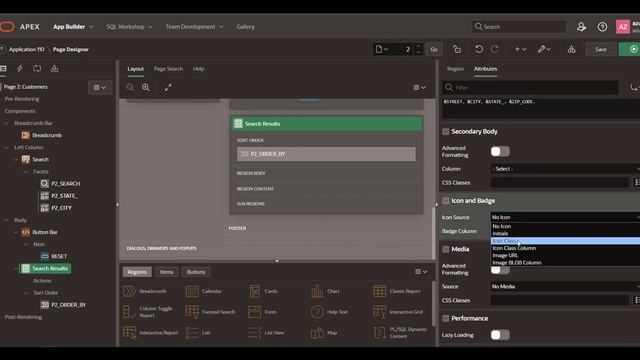Pick the Map region from gallery

pos(324,333)
